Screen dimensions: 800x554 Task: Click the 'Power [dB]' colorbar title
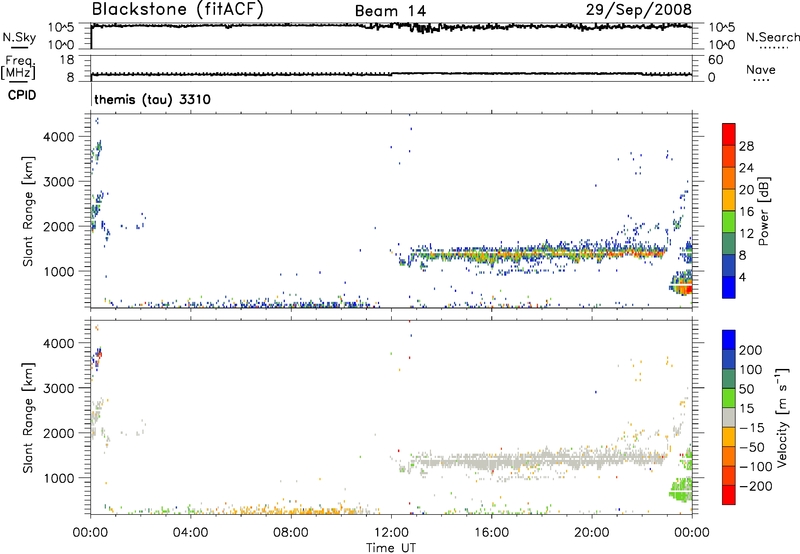tap(764, 211)
